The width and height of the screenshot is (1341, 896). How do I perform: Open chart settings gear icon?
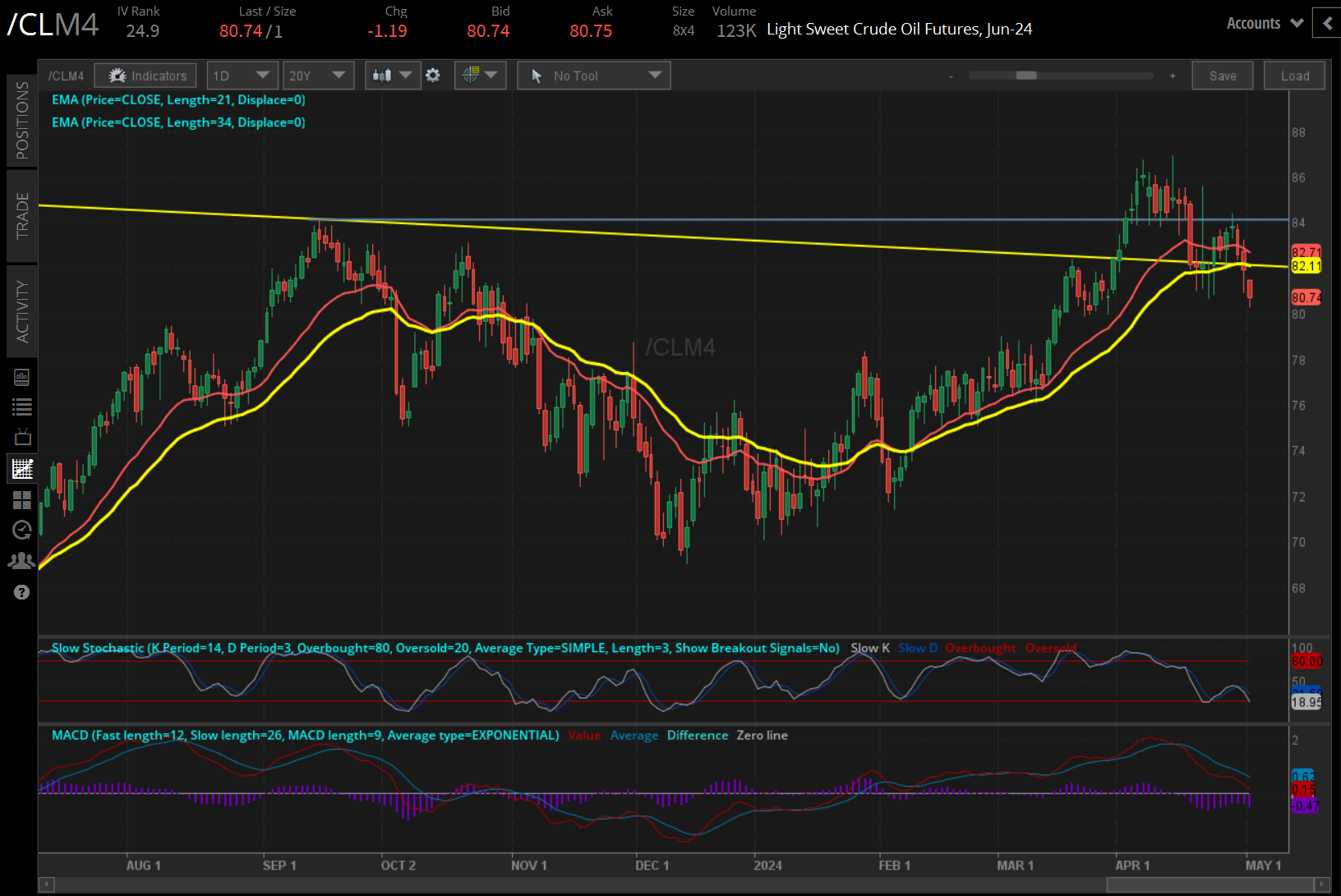coord(433,76)
